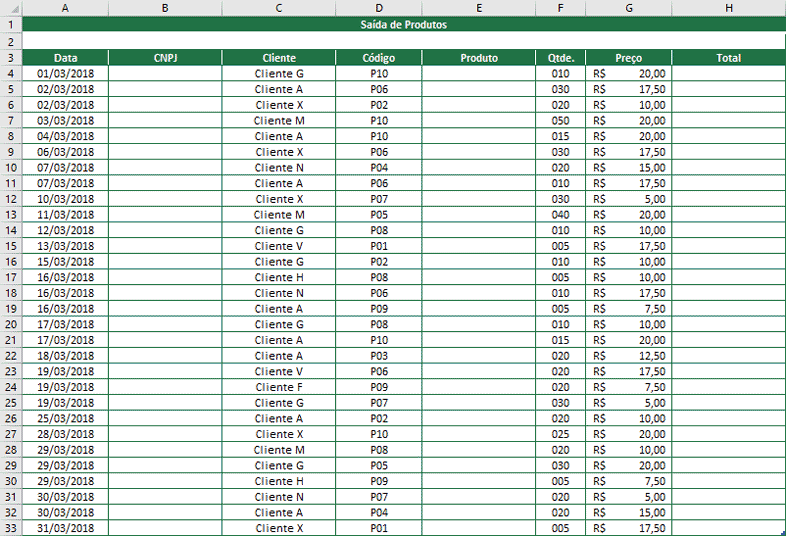Select column A header
This screenshot has height=536, width=786.
pos(65,8)
